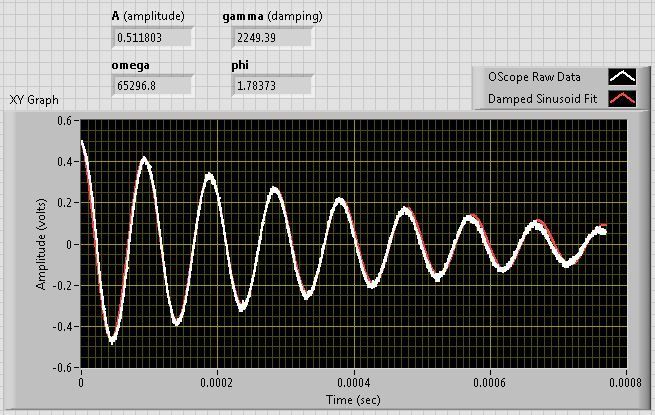Select the omega value field 65296.8

click(152, 86)
